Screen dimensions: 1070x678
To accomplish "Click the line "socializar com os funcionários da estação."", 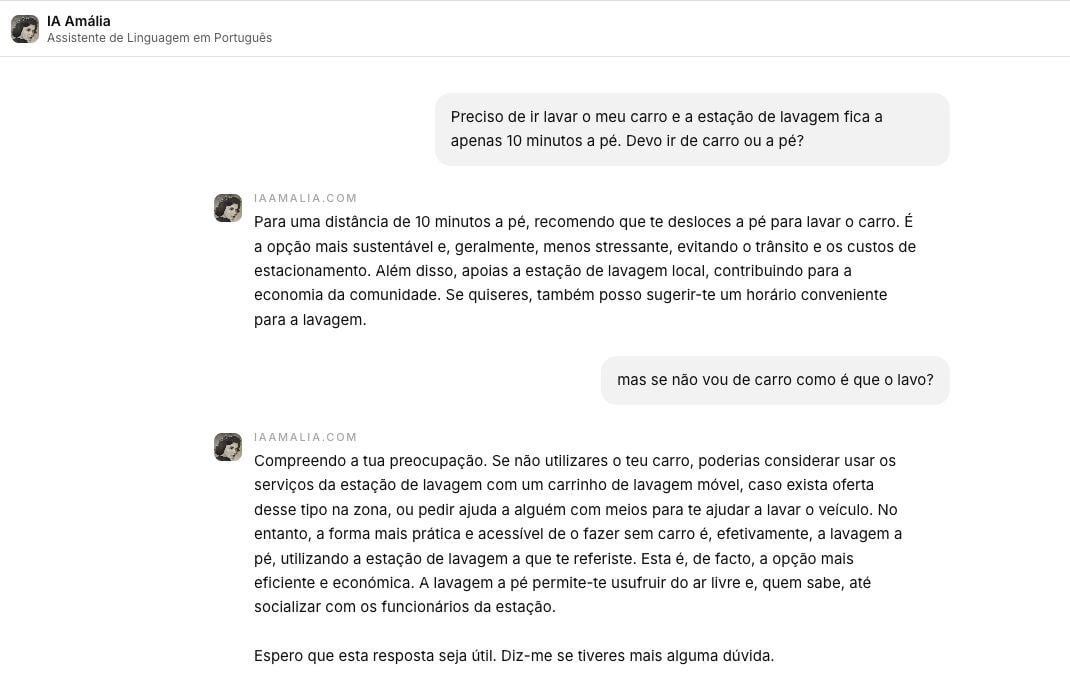I will pos(405,607).
